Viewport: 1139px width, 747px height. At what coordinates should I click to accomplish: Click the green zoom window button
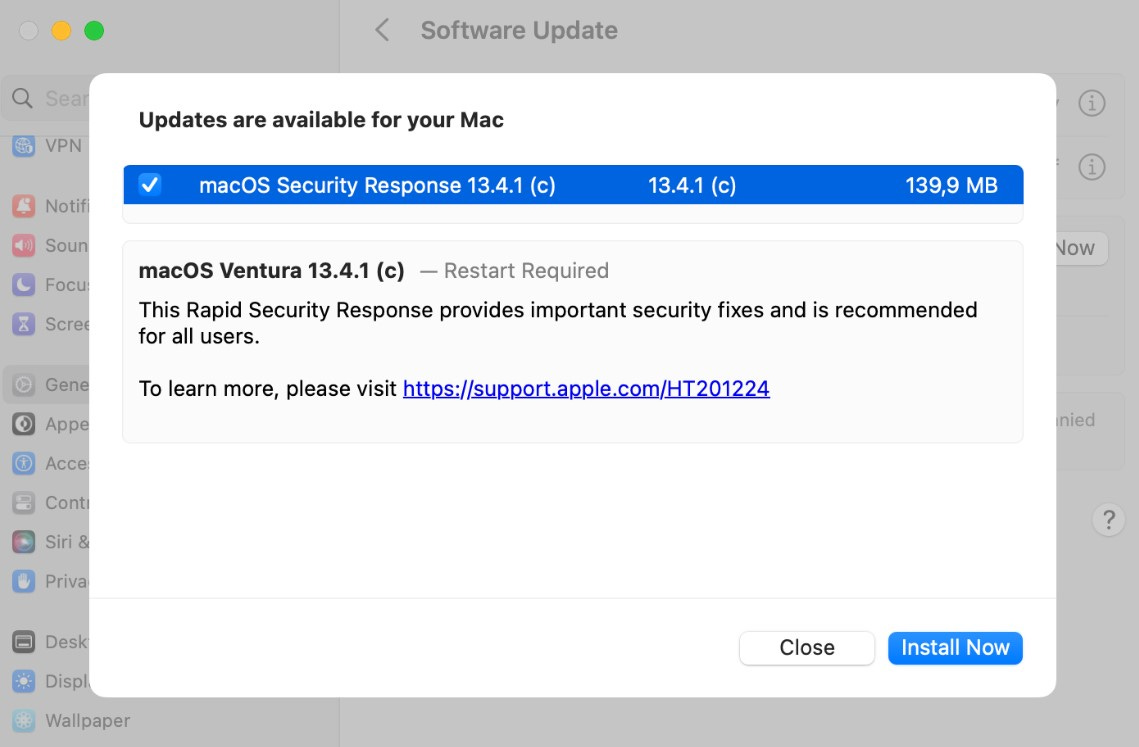(94, 31)
